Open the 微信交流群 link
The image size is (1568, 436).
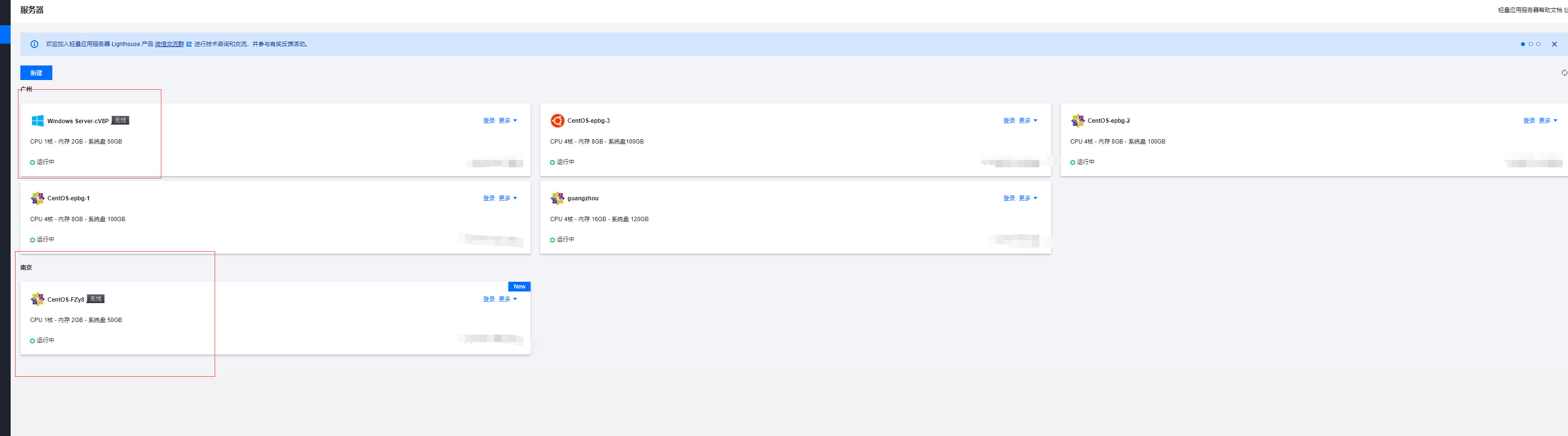[170, 44]
